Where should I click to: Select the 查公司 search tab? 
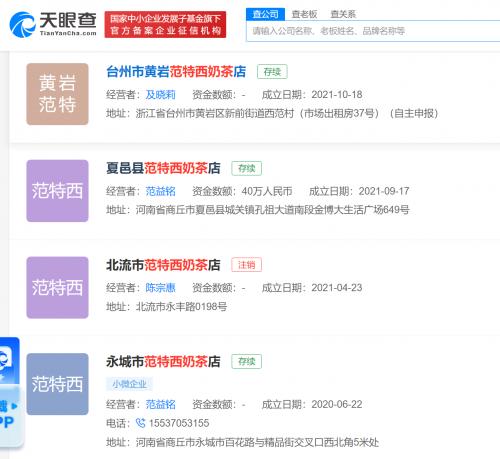(265, 14)
